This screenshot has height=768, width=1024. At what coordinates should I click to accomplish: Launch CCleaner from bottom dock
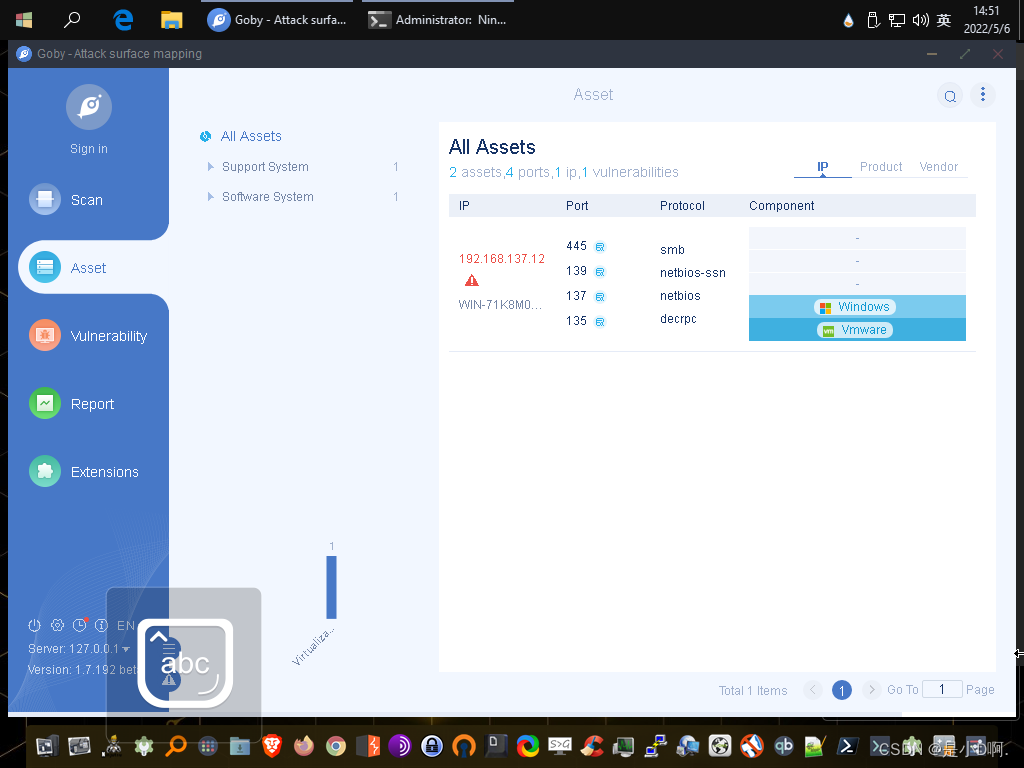592,745
